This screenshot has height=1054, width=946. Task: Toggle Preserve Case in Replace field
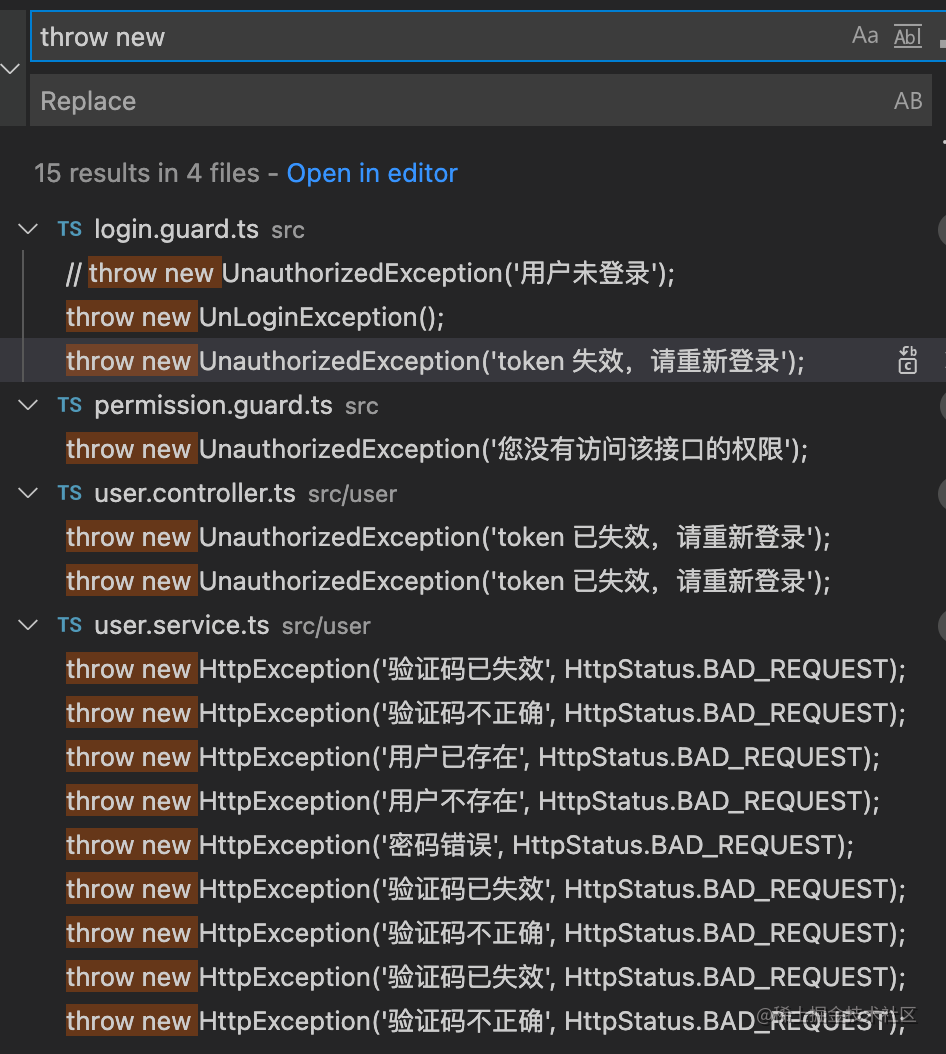[x=907, y=101]
